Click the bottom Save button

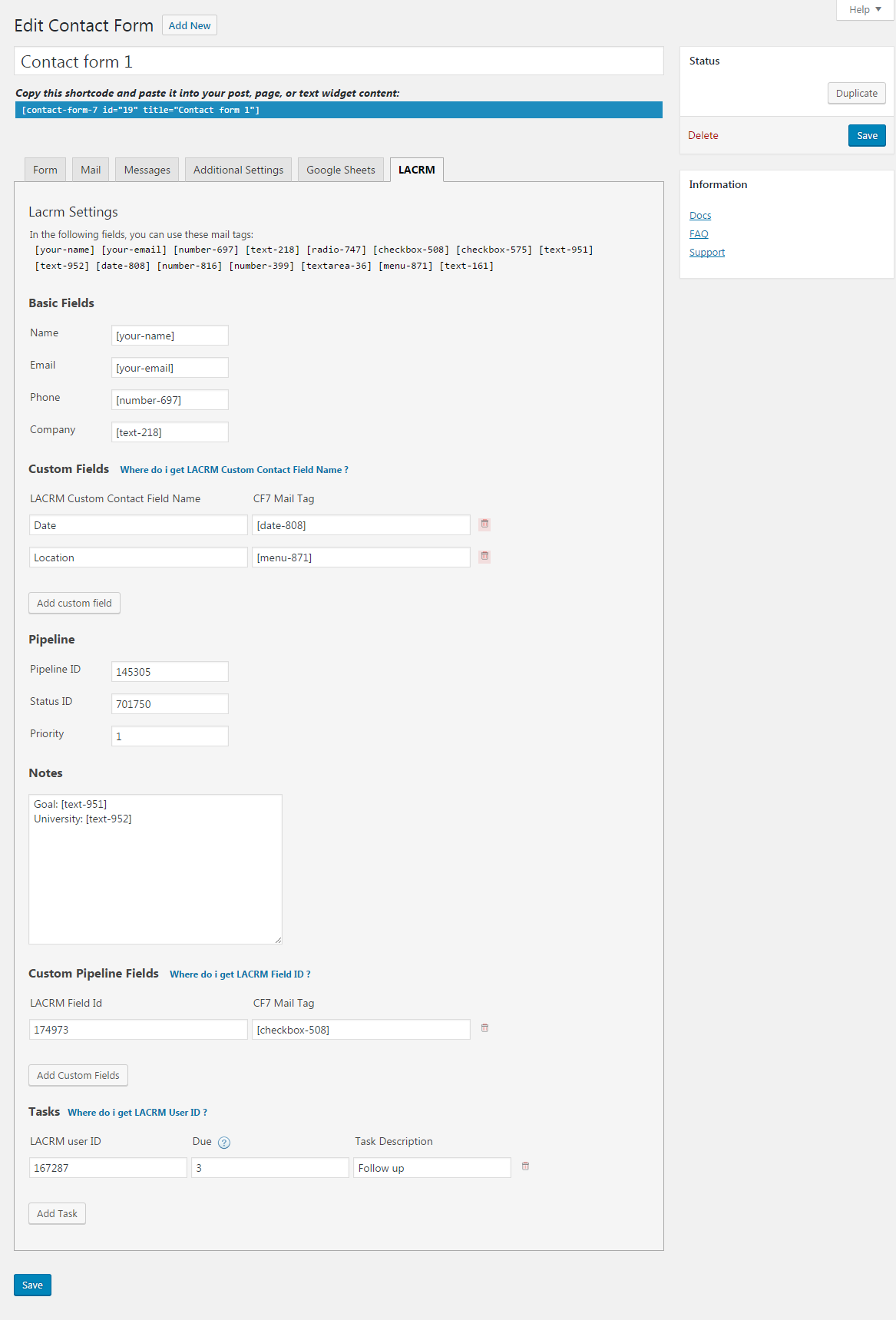[x=32, y=1285]
